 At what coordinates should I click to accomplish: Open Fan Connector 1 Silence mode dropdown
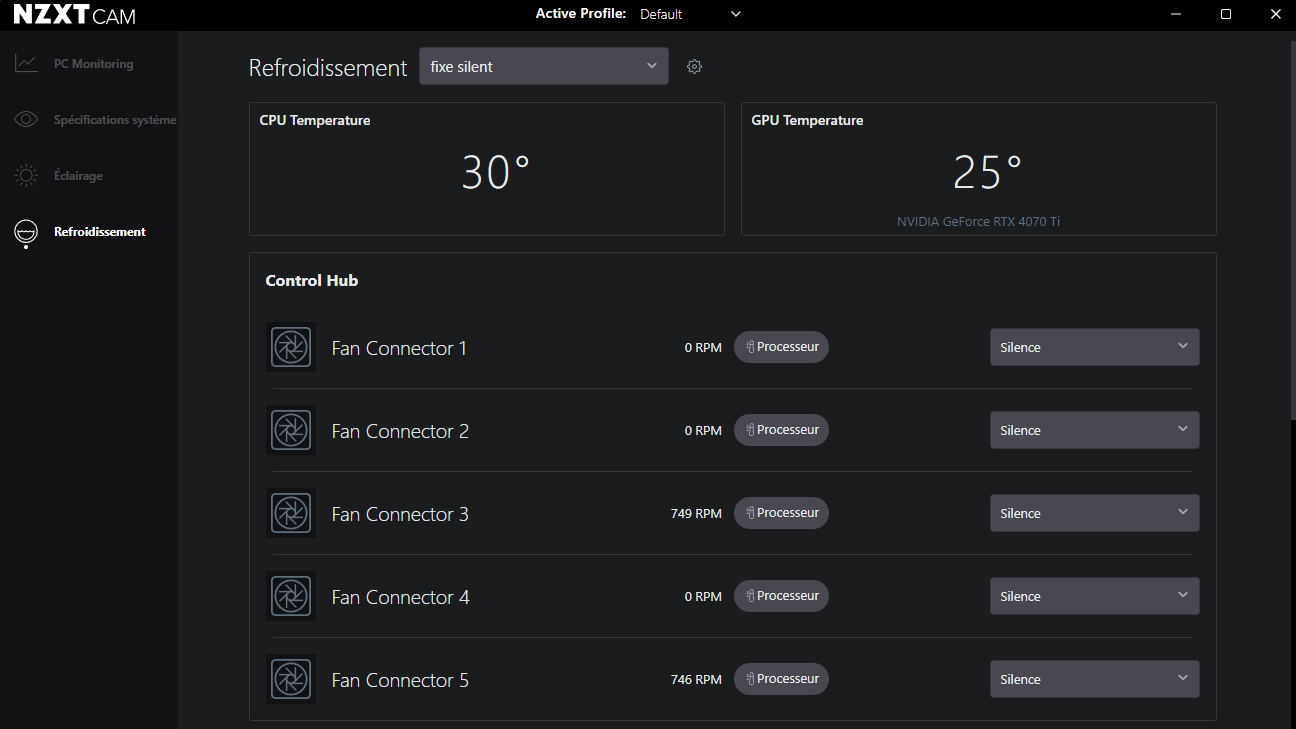pos(1094,347)
